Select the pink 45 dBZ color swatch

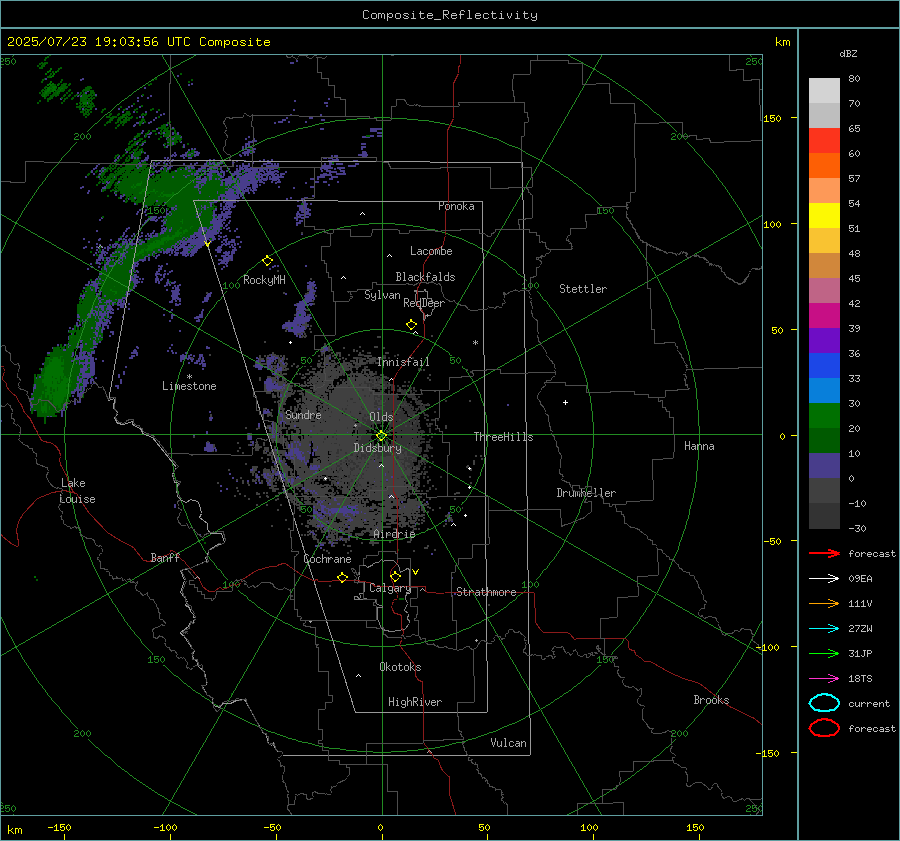(824, 290)
